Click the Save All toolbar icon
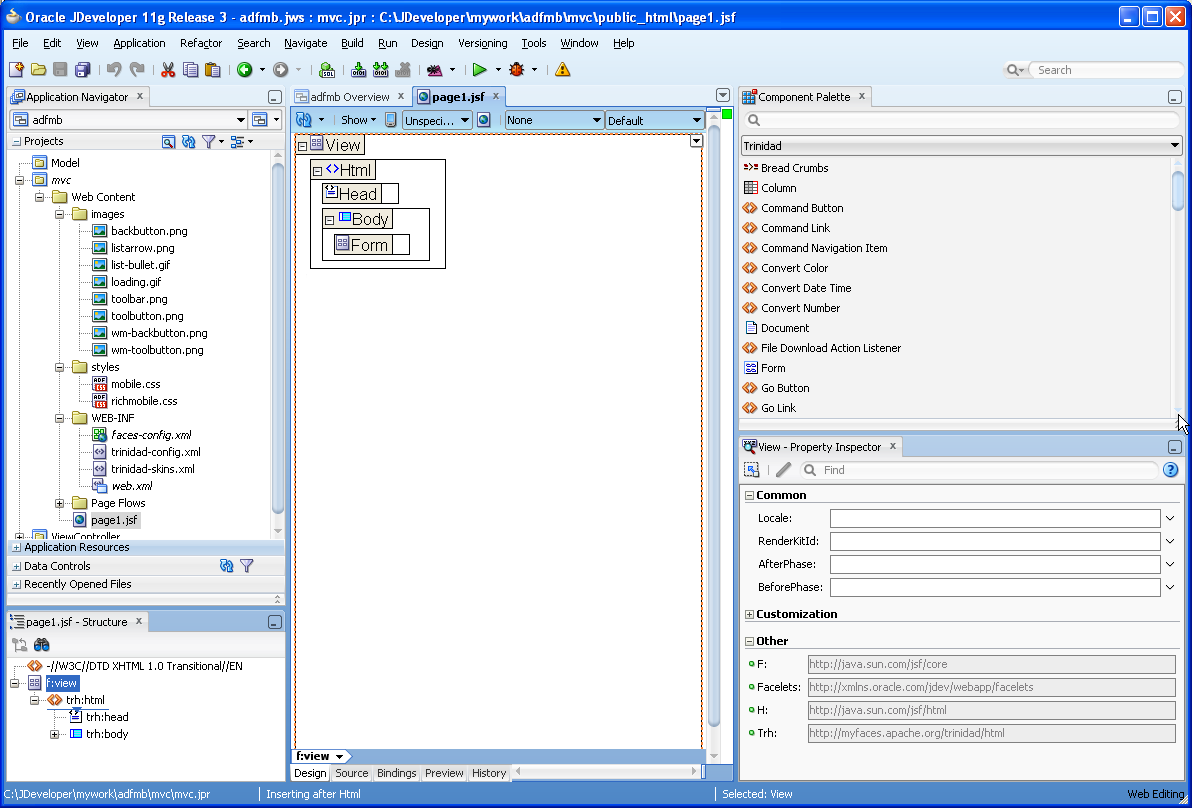Image resolution: width=1192 pixels, height=808 pixels. (x=82, y=70)
